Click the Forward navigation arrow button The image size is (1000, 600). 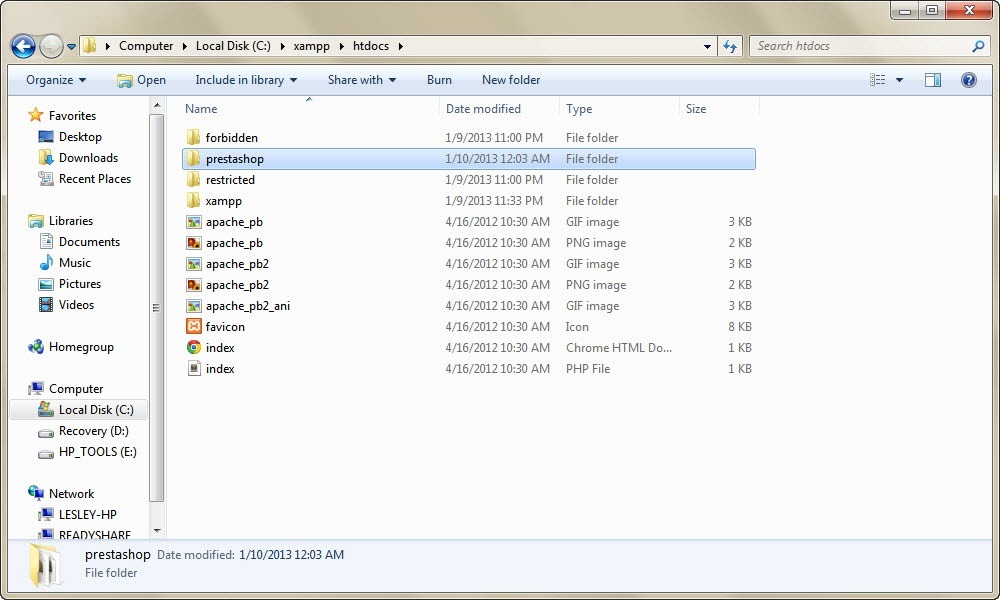(x=51, y=46)
